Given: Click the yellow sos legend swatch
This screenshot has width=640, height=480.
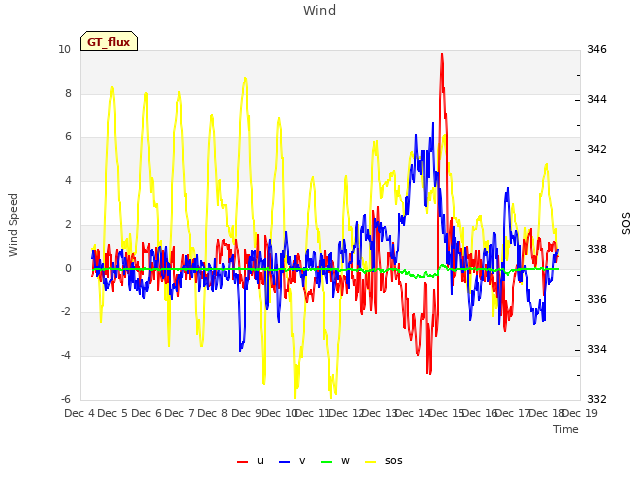Looking at the screenshot, I should (x=370, y=462).
